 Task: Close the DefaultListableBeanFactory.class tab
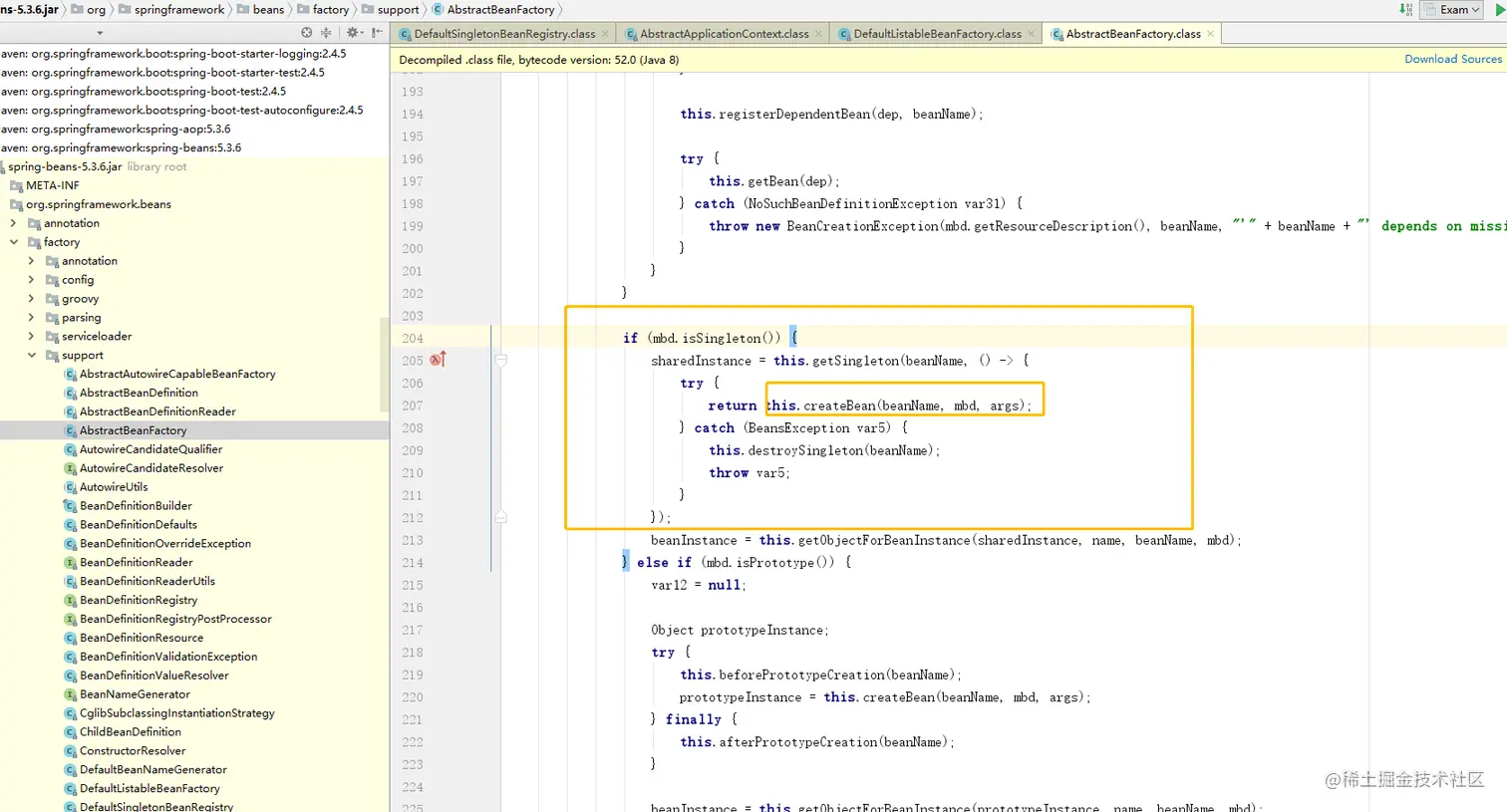tap(1032, 34)
